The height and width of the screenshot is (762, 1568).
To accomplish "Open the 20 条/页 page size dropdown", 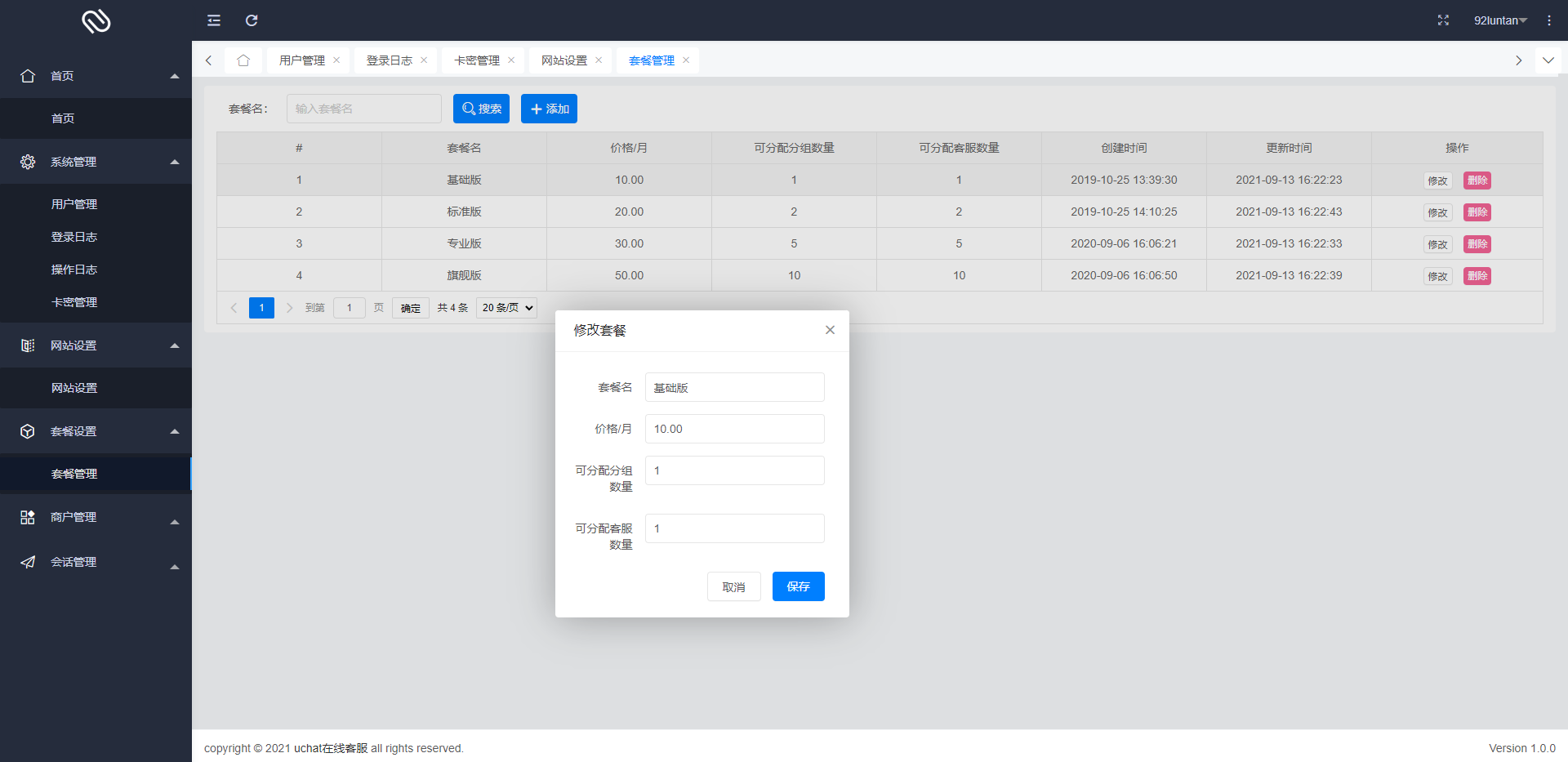I will 506,308.
